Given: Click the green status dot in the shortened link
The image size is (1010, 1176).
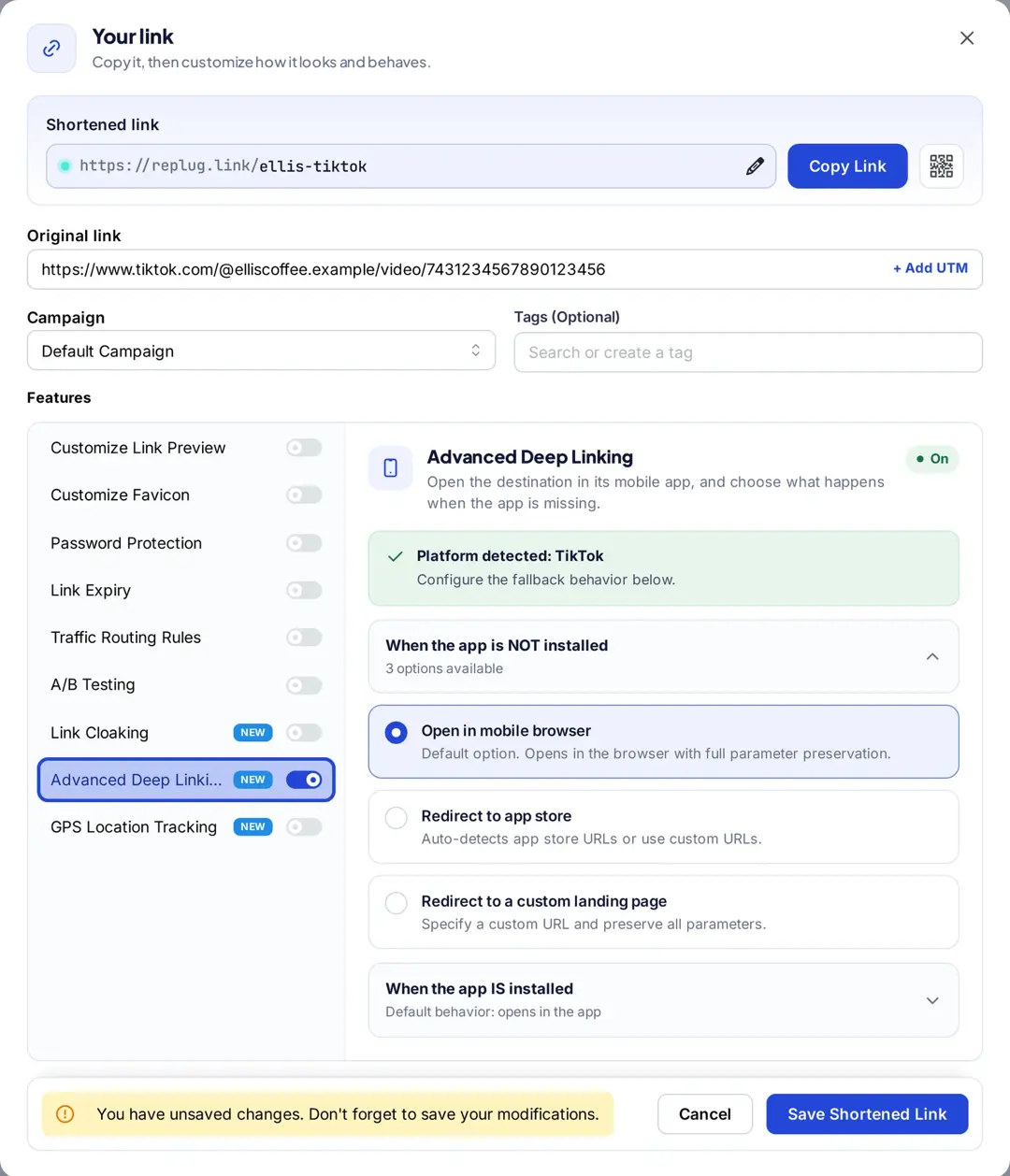Looking at the screenshot, I should (65, 166).
